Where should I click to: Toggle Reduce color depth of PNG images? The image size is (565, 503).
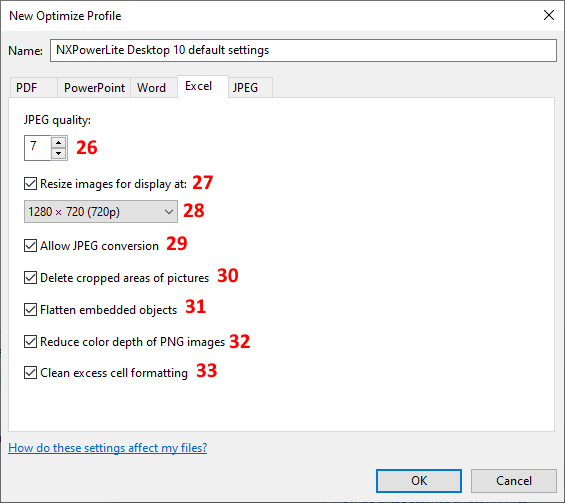30,342
